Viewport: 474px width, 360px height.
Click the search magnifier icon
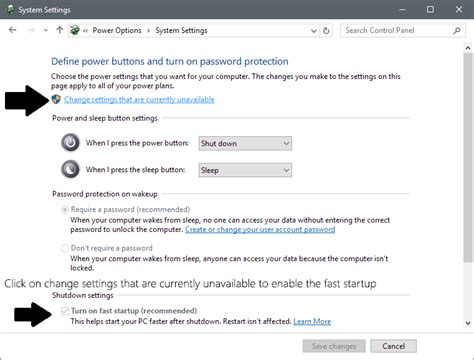pyautogui.click(x=457, y=30)
